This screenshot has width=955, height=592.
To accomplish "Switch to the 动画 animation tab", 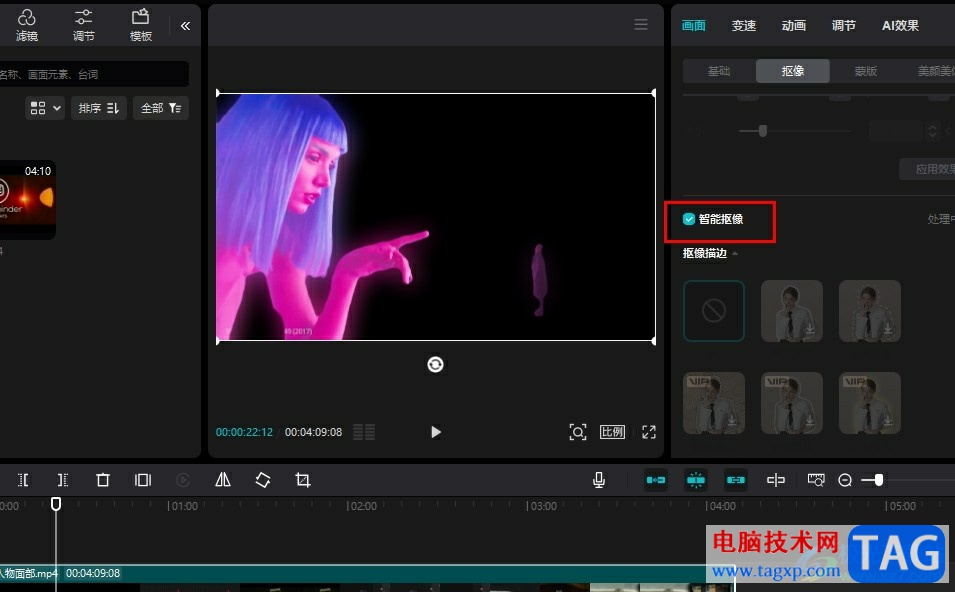I will (794, 26).
